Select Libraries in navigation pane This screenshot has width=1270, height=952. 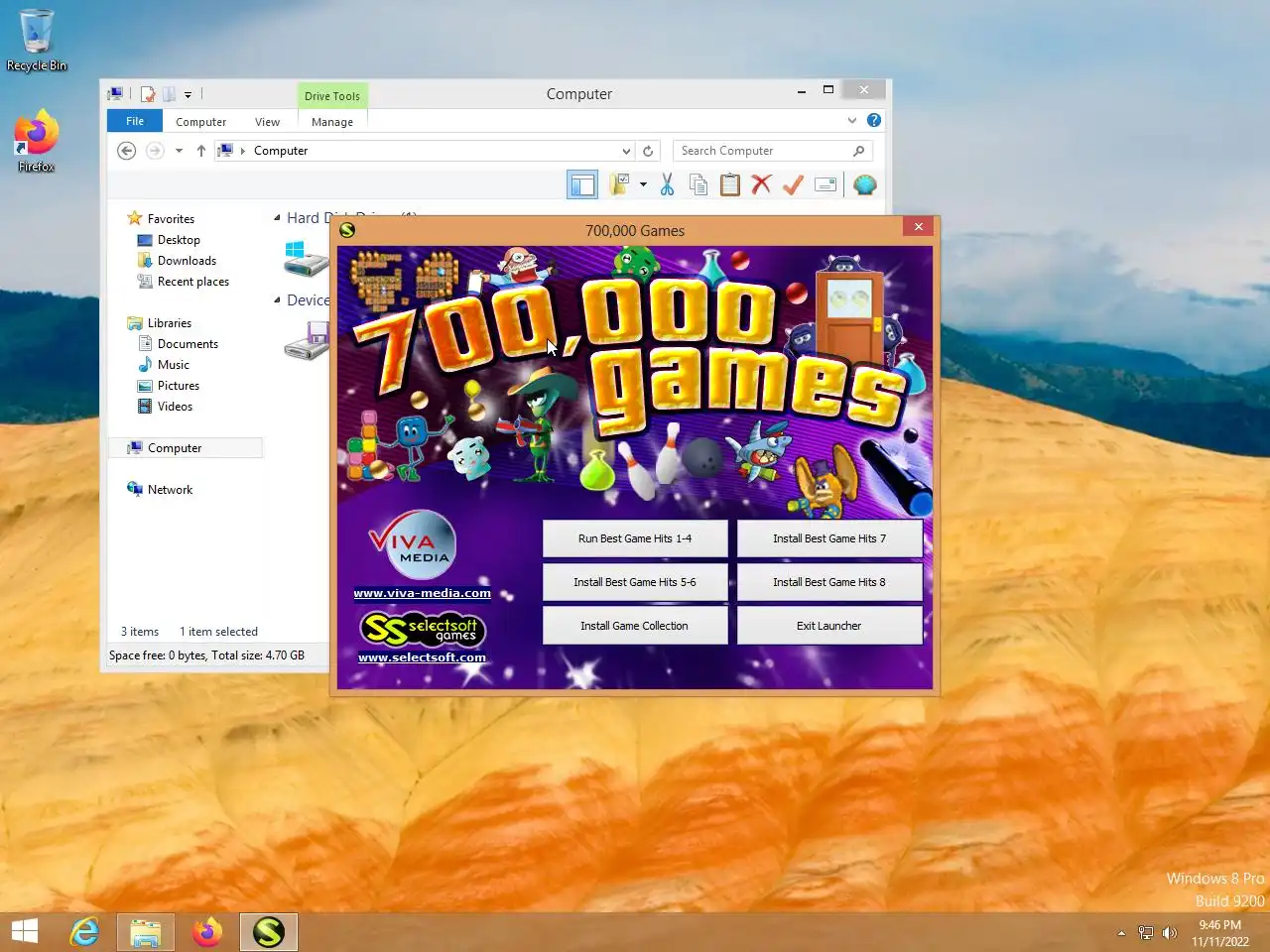(170, 323)
